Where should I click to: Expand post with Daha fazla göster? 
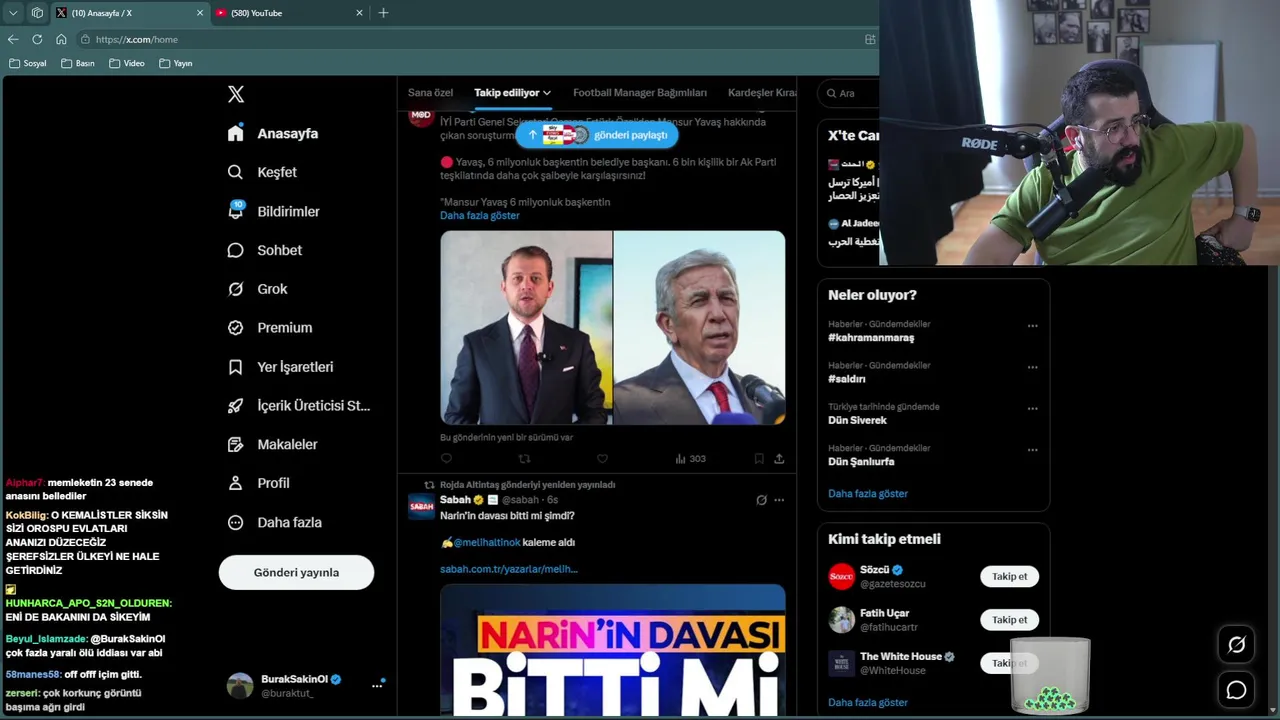point(480,215)
